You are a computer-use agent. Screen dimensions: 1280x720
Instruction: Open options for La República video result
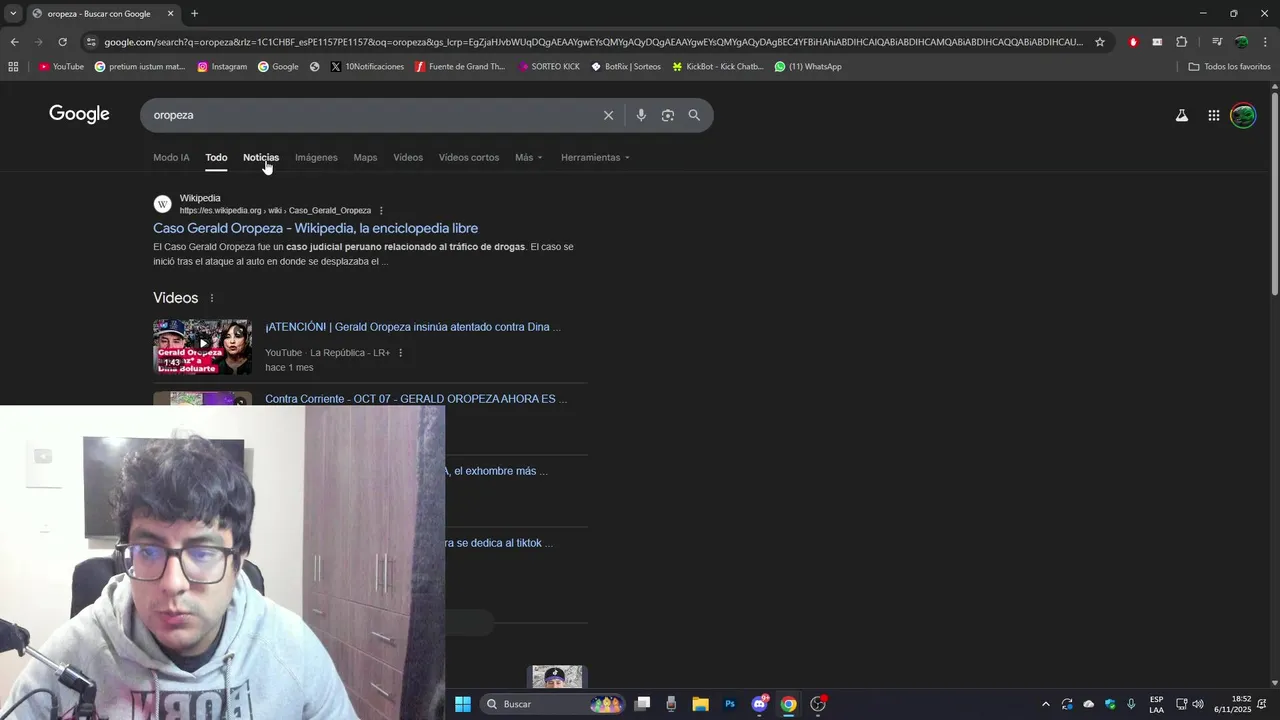point(400,353)
